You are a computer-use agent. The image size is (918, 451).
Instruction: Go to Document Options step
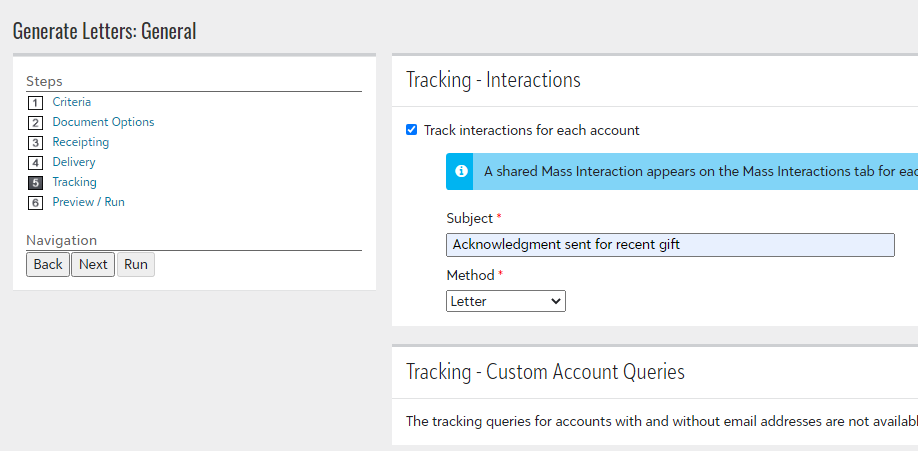tap(103, 122)
